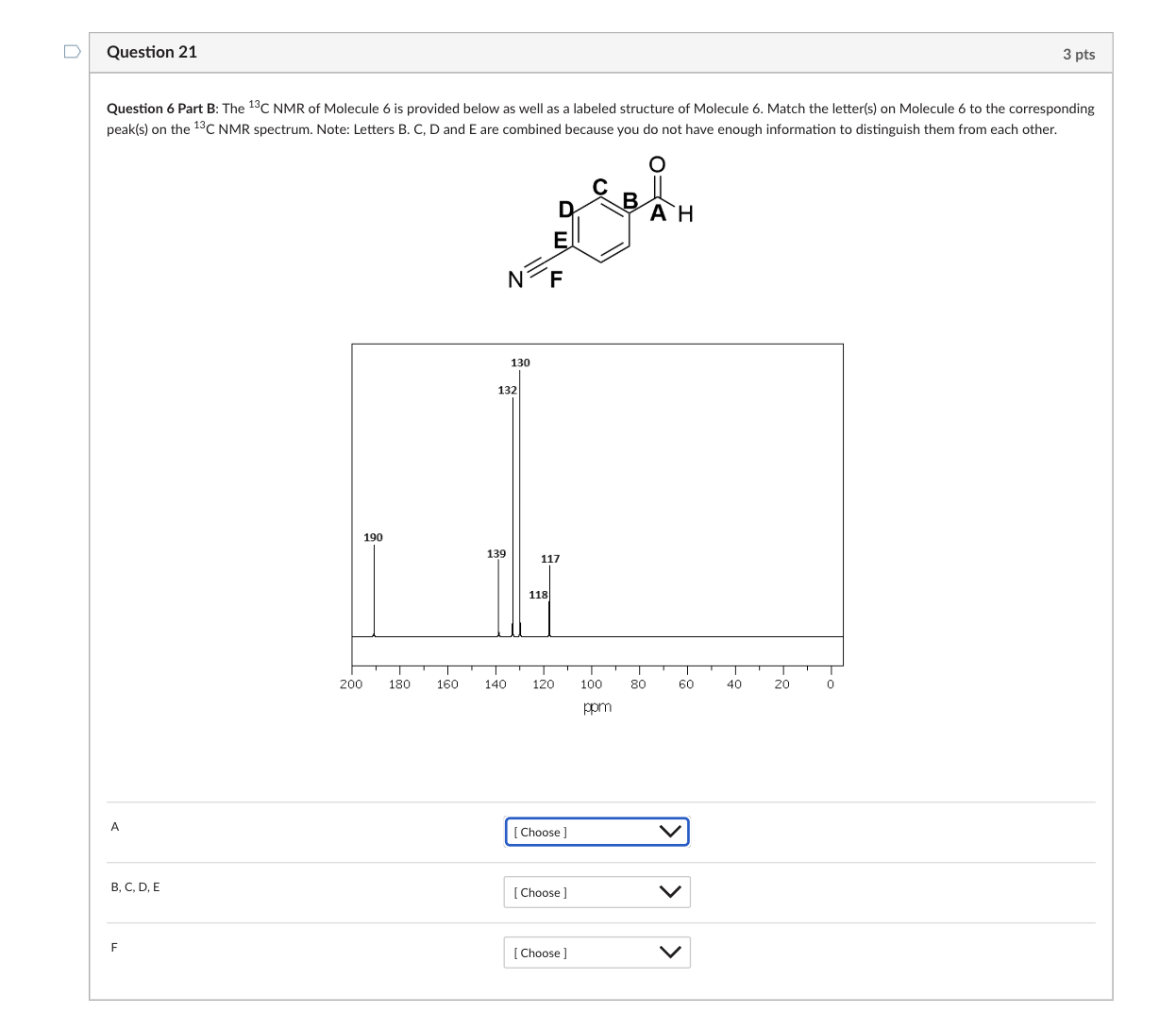Click the label A in the answer list
The width and height of the screenshot is (1176, 1012).
114,826
